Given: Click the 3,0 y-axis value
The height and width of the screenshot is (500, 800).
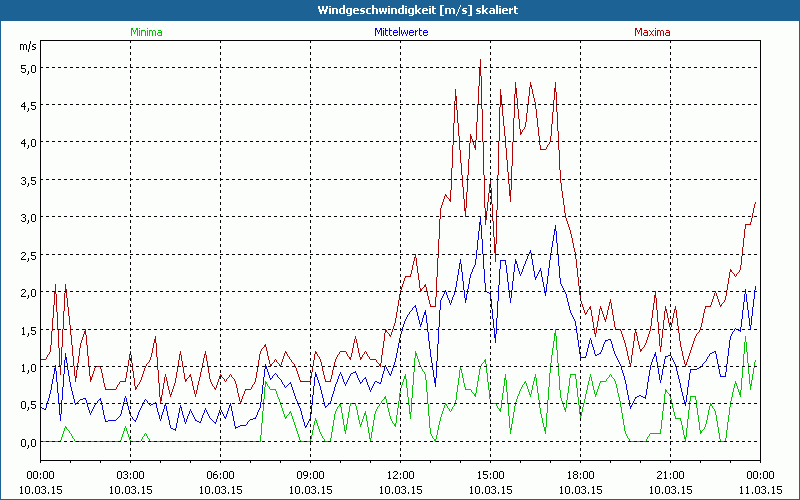Looking at the screenshot, I should [x=29, y=217].
